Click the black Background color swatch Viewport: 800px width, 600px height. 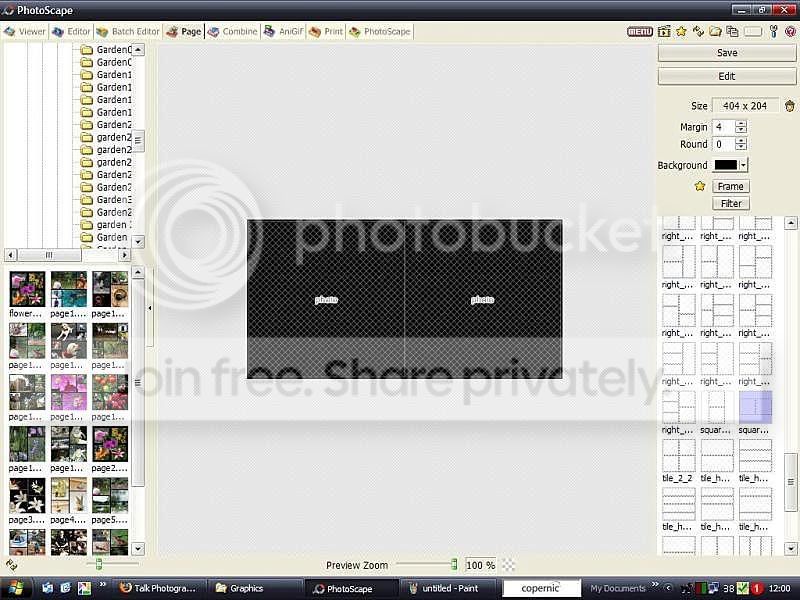[x=727, y=165]
